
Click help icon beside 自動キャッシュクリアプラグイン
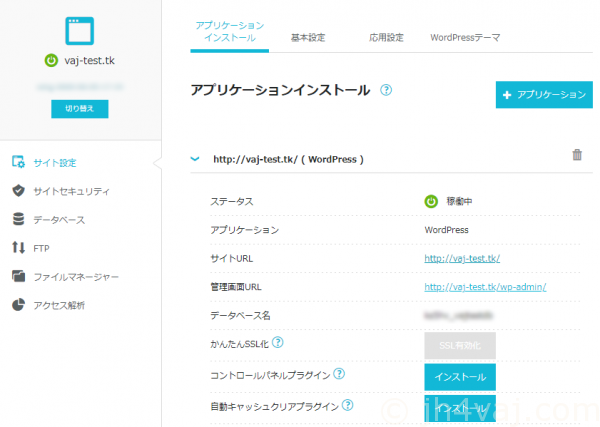(348, 406)
